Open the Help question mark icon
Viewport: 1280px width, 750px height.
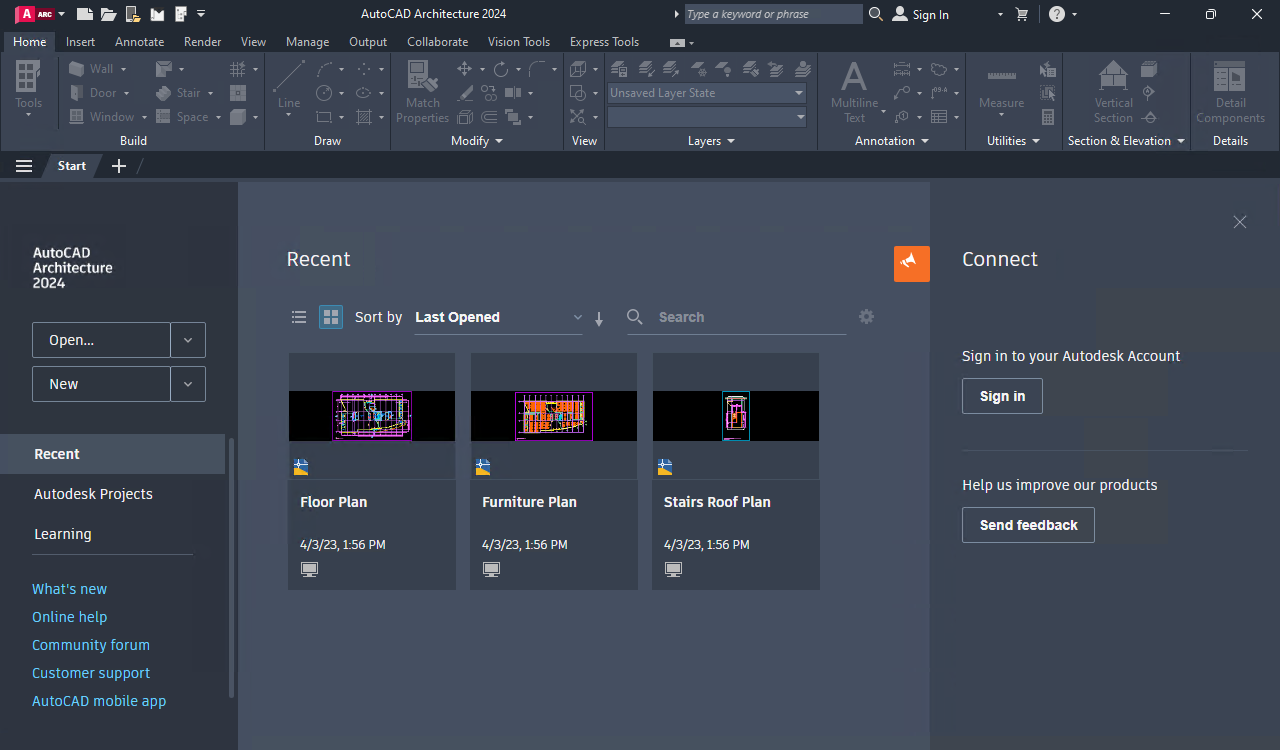tap(1057, 14)
